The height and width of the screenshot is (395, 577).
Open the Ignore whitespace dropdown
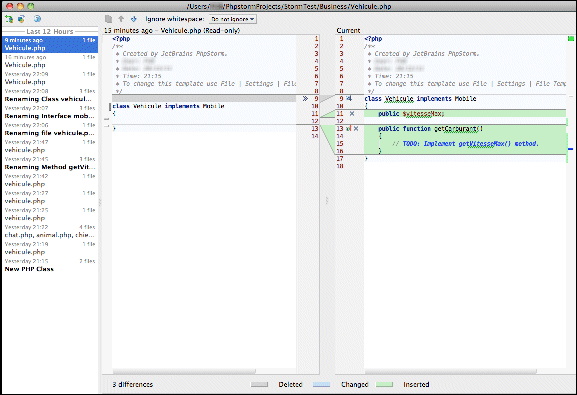233,19
